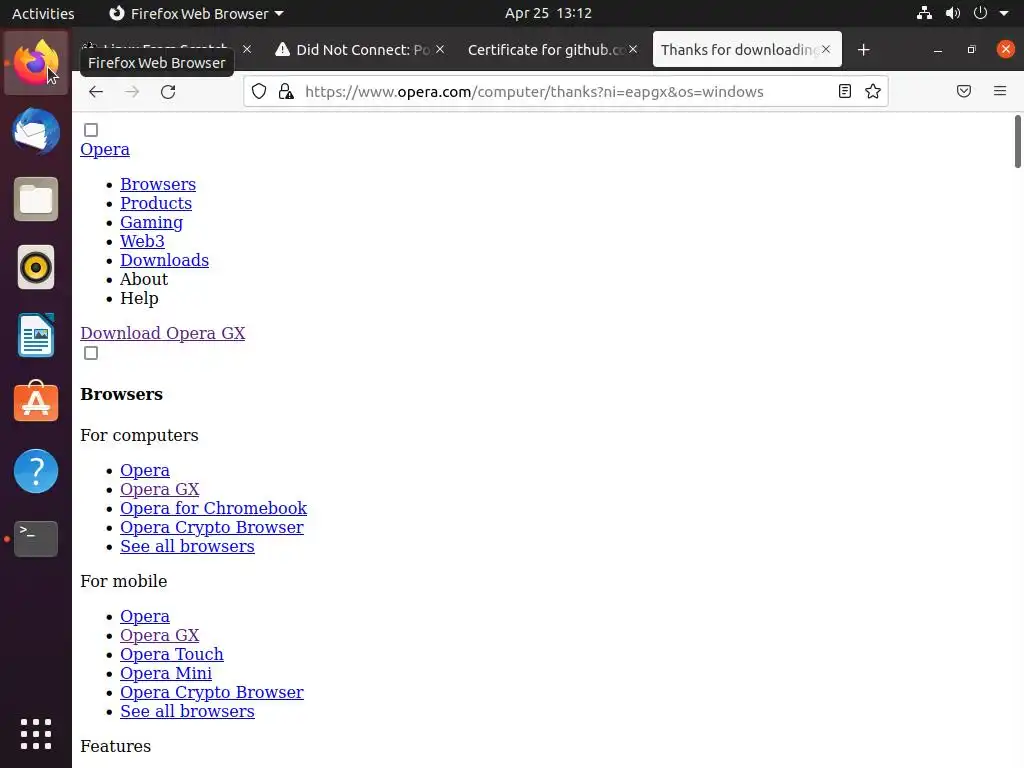Open a new tab with plus button
The height and width of the screenshot is (768, 1024).
(863, 50)
